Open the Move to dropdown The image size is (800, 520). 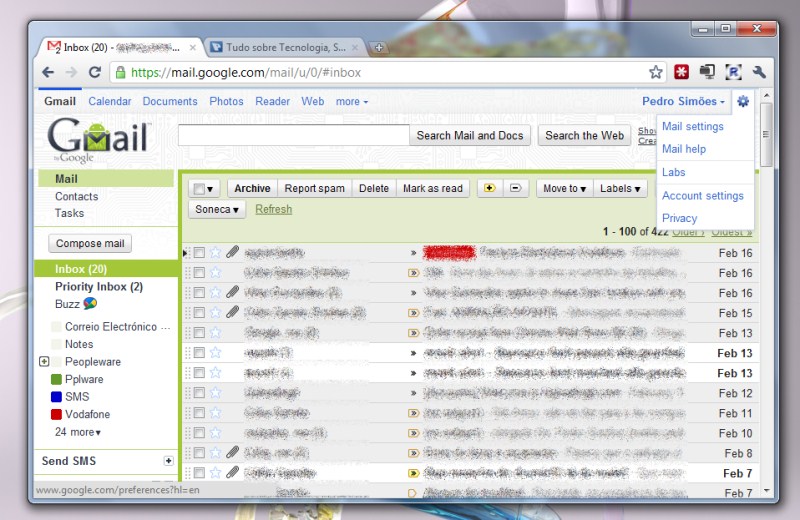click(565, 188)
